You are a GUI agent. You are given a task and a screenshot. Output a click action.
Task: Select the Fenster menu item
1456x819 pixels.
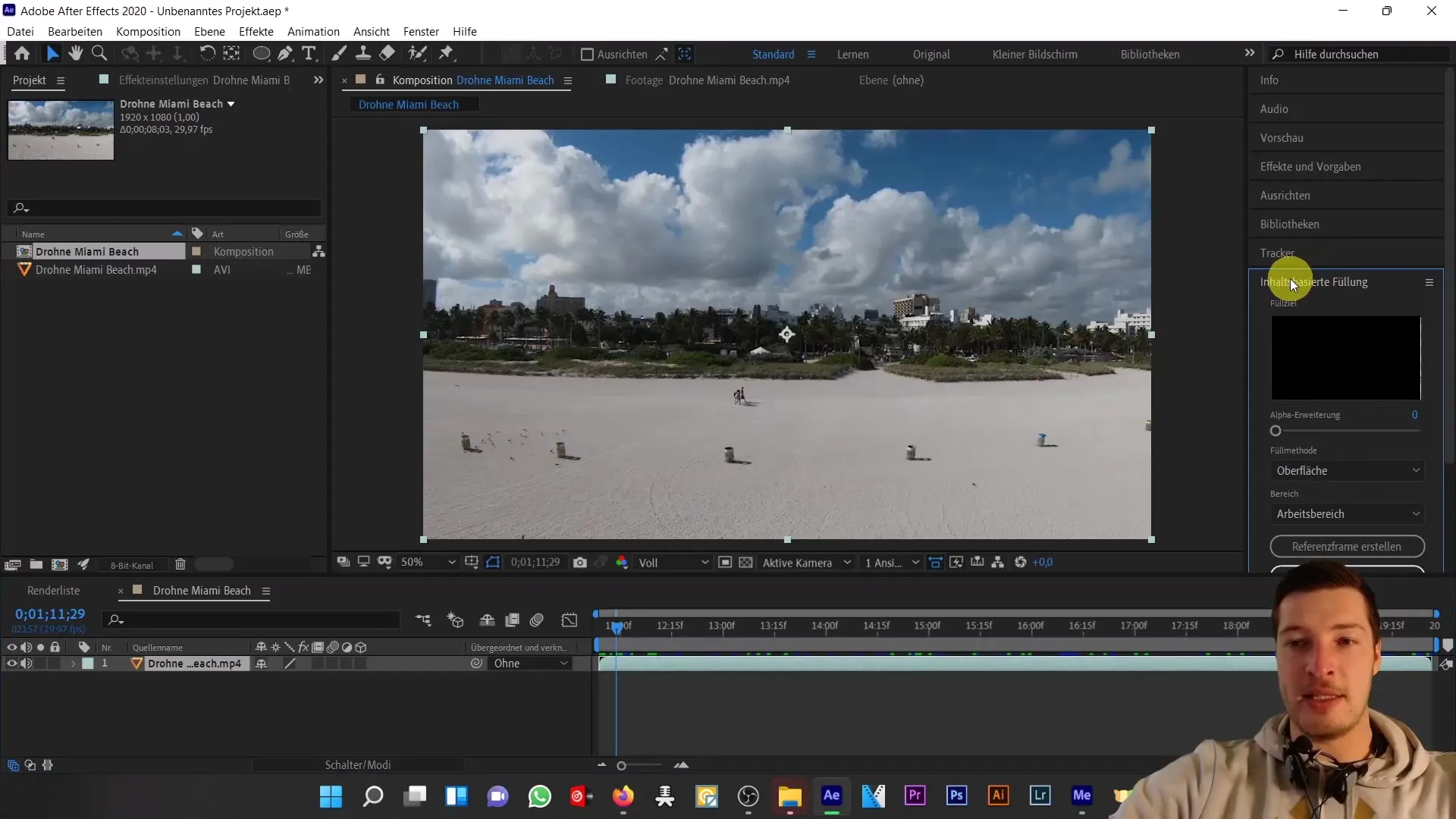pyautogui.click(x=421, y=31)
